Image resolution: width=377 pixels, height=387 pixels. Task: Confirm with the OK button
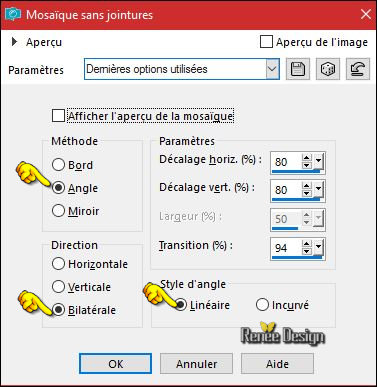click(x=115, y=363)
